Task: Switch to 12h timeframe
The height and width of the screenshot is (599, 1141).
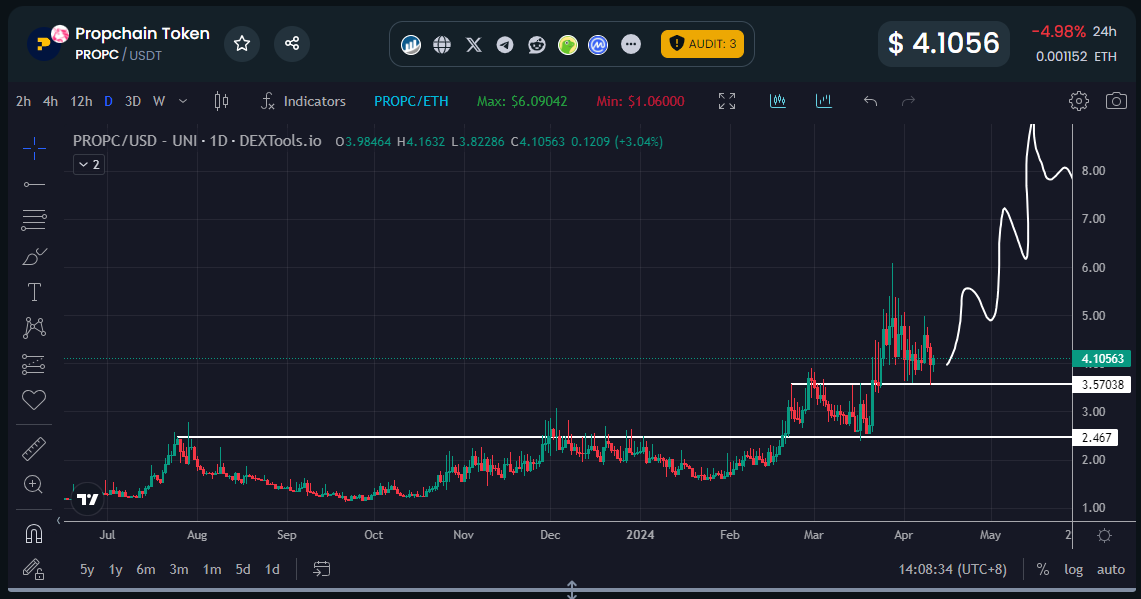Action: [81, 101]
